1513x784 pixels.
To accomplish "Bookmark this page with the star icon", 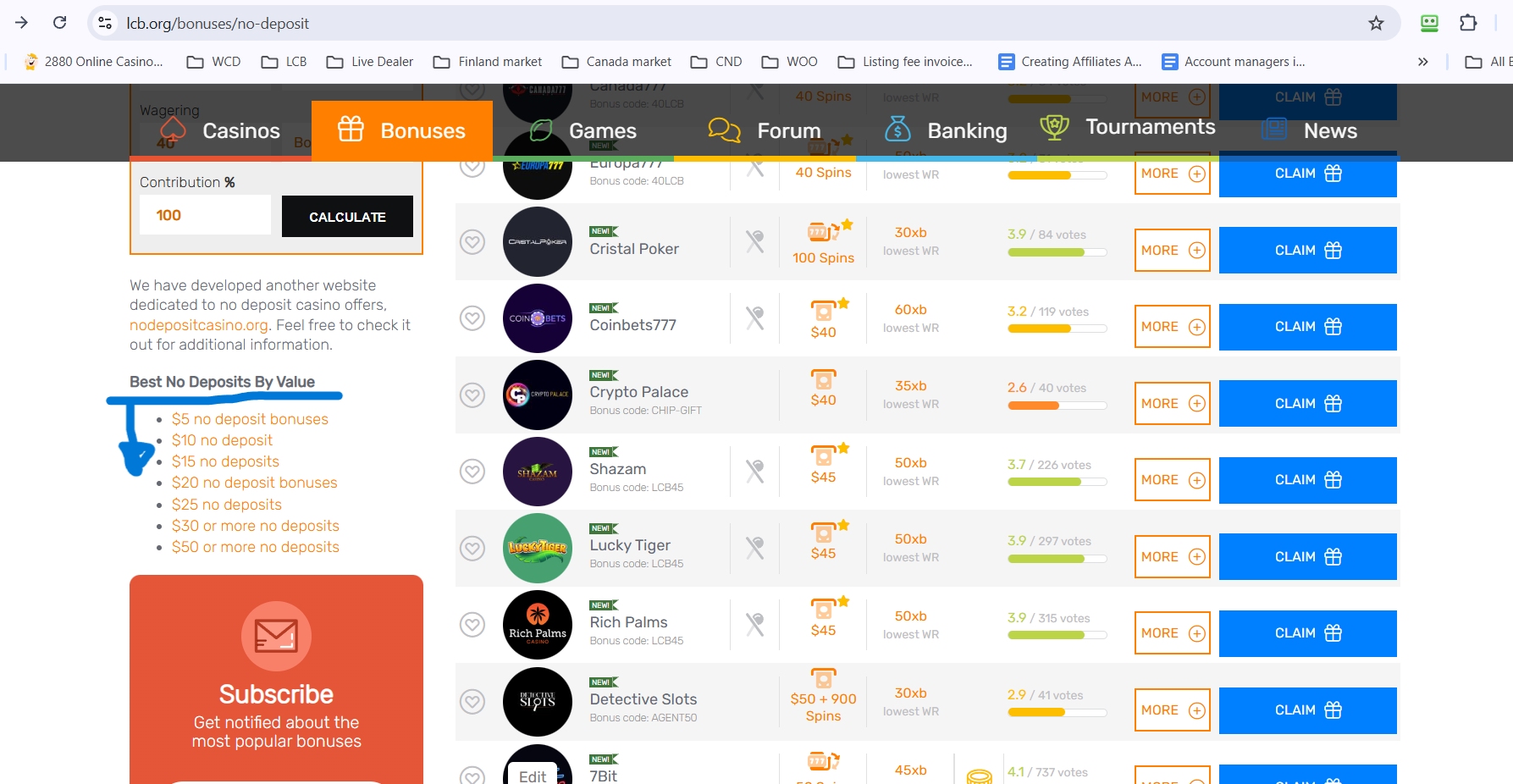I will click(x=1376, y=23).
